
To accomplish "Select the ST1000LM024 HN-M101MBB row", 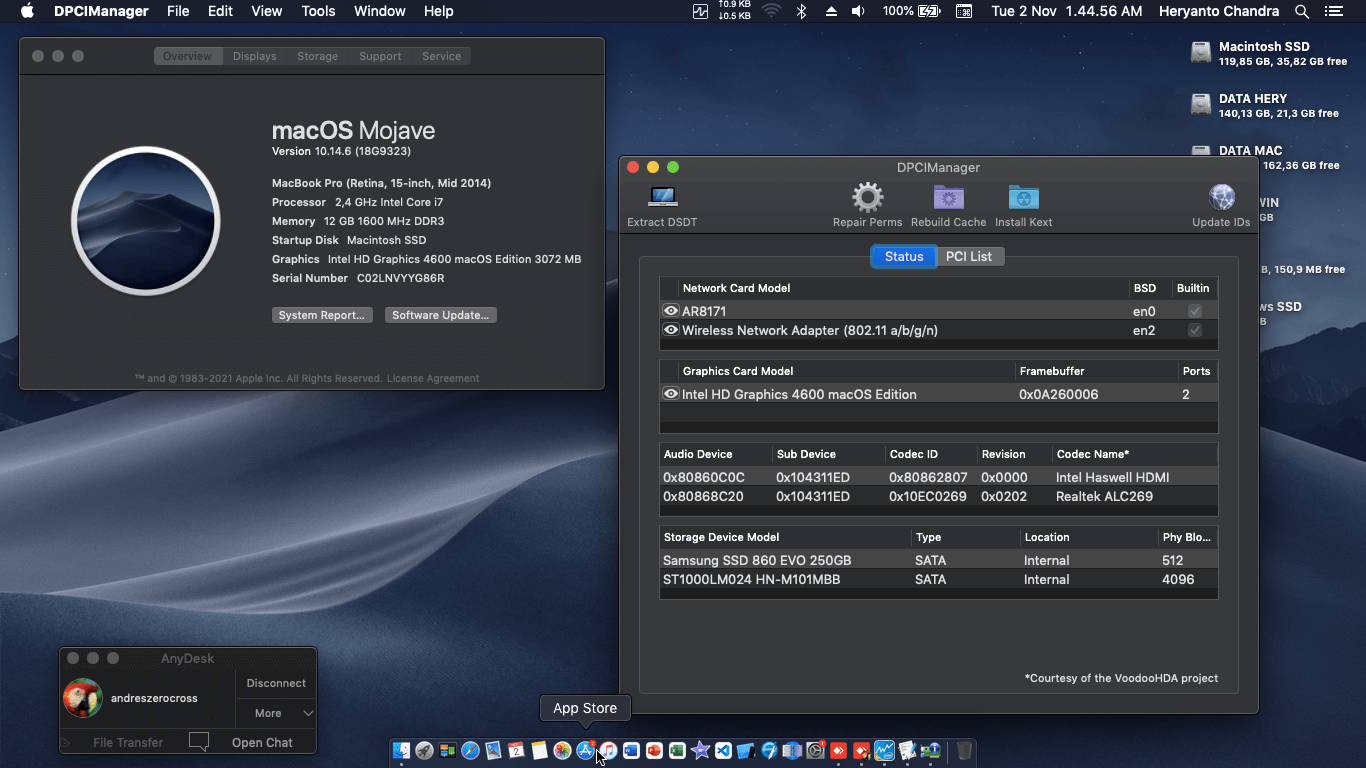I will [938, 579].
